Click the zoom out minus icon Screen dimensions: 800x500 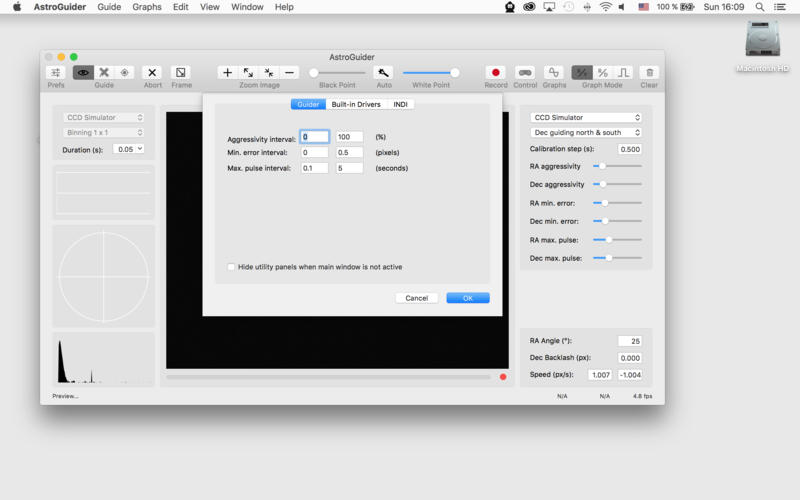290,73
